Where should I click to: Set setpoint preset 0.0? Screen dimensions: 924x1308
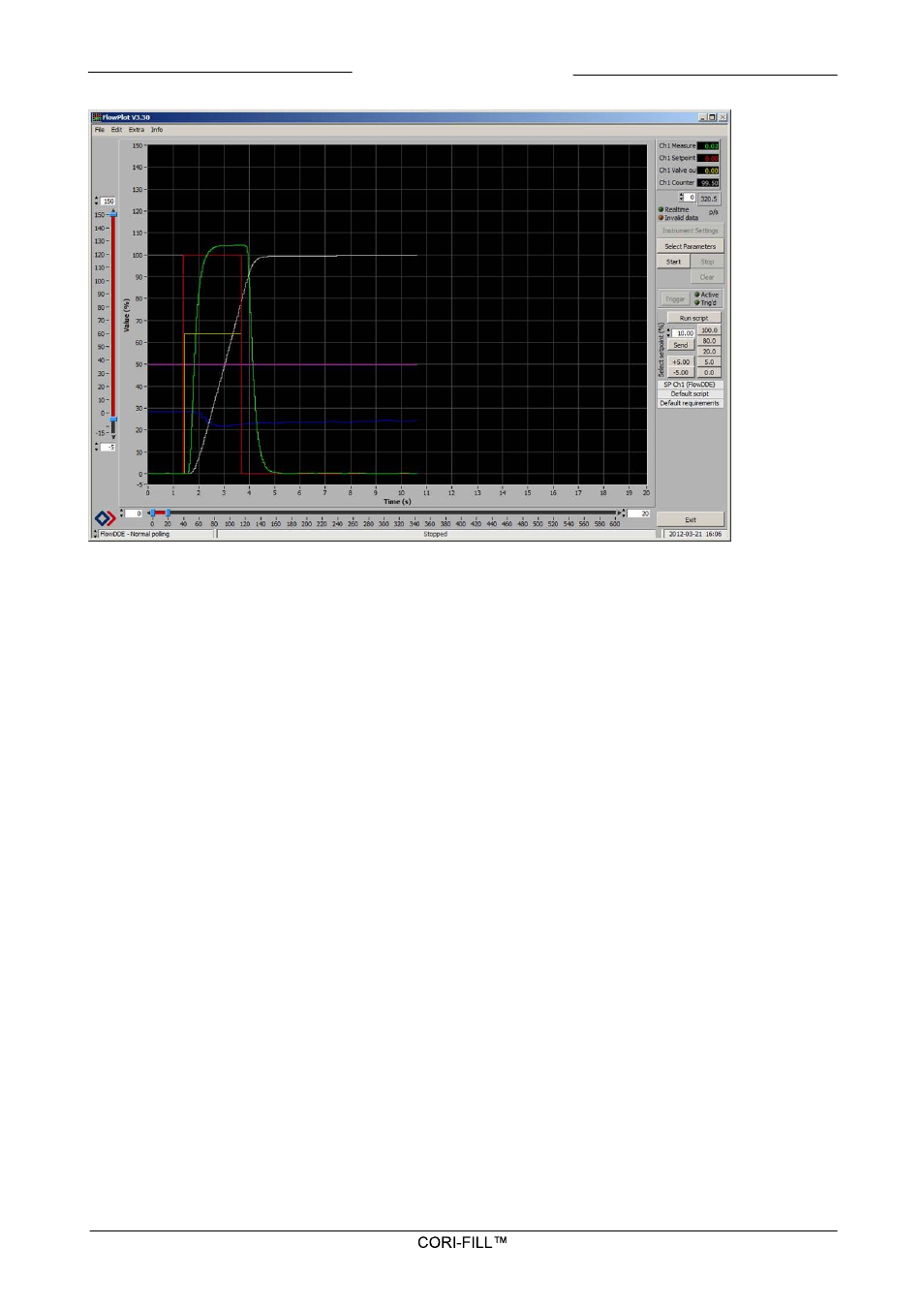[x=709, y=372]
